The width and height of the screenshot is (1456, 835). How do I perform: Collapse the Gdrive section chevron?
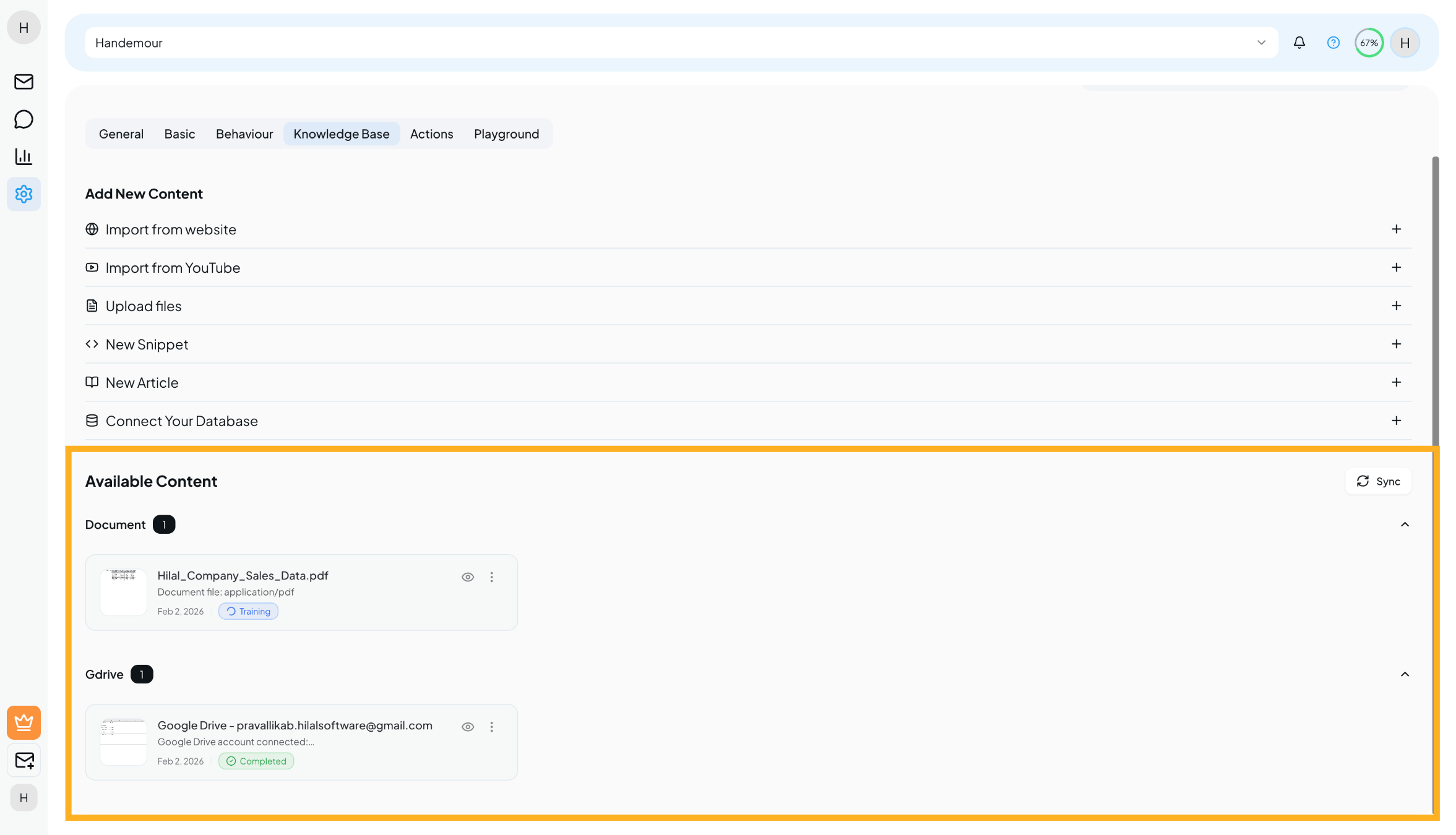1405,674
